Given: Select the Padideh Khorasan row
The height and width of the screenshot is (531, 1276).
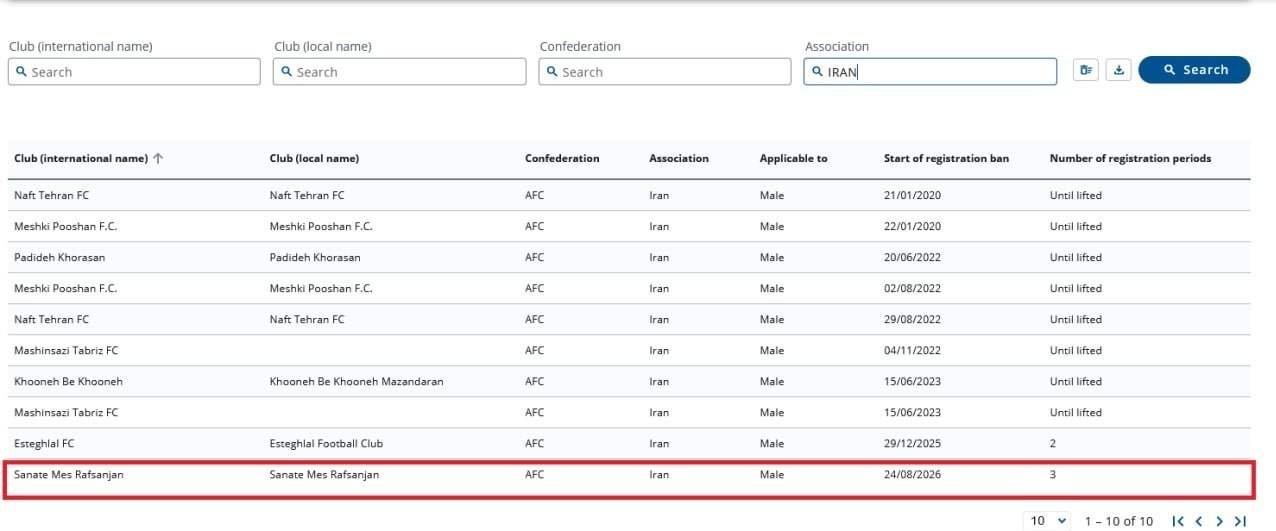Looking at the screenshot, I should (x=630, y=257).
